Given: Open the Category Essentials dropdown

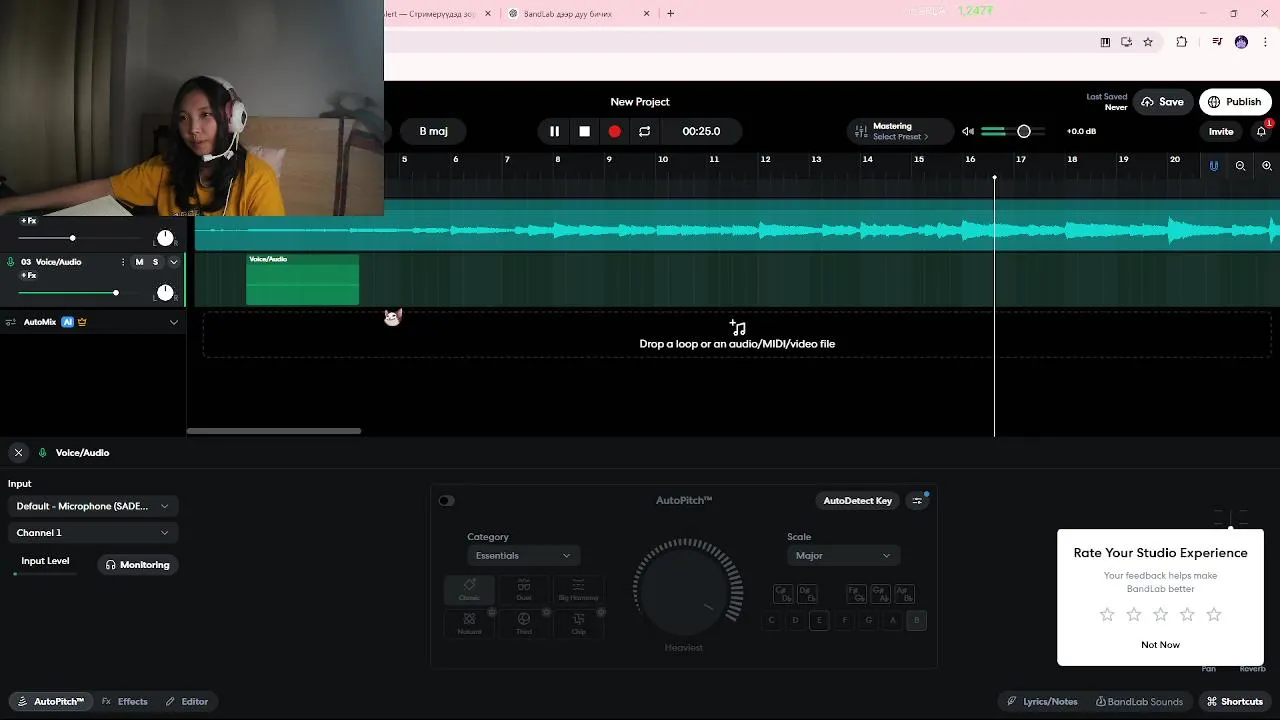Looking at the screenshot, I should [x=522, y=556].
